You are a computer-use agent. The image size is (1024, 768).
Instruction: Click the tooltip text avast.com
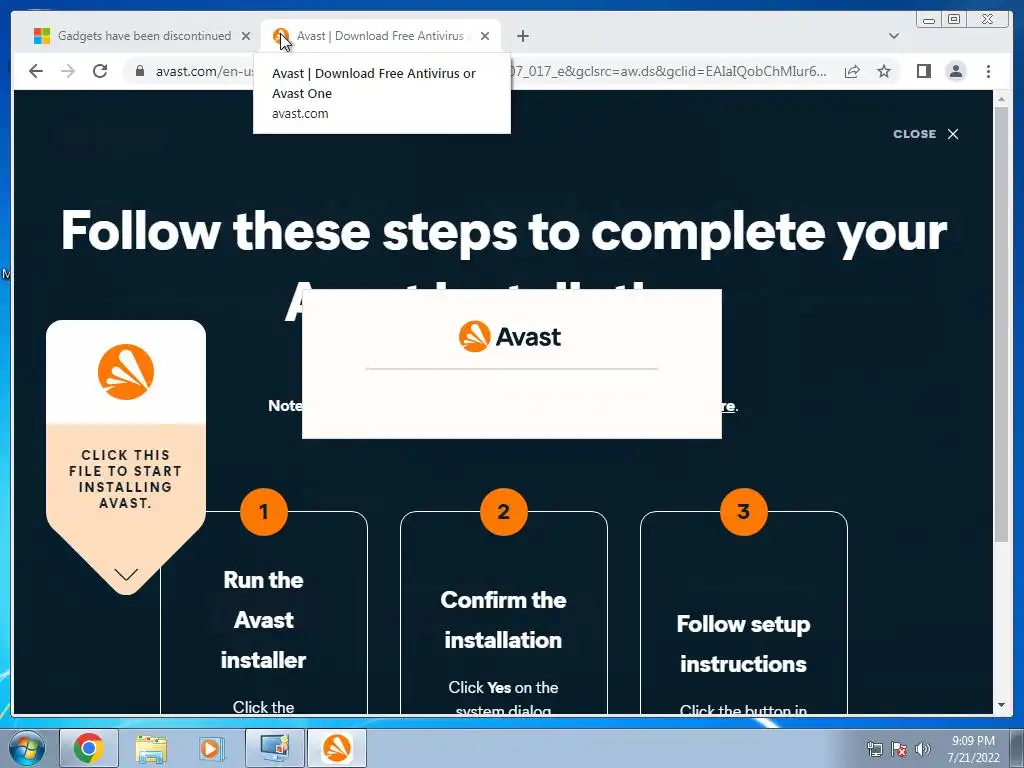point(300,114)
